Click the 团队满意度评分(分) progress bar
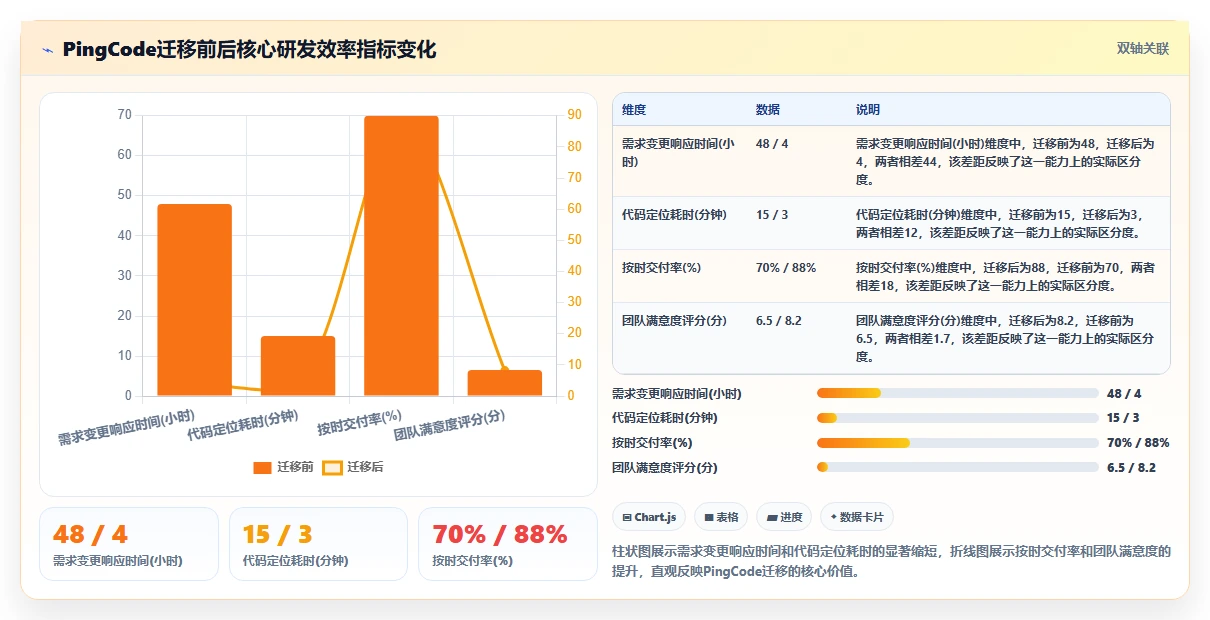 (957, 467)
